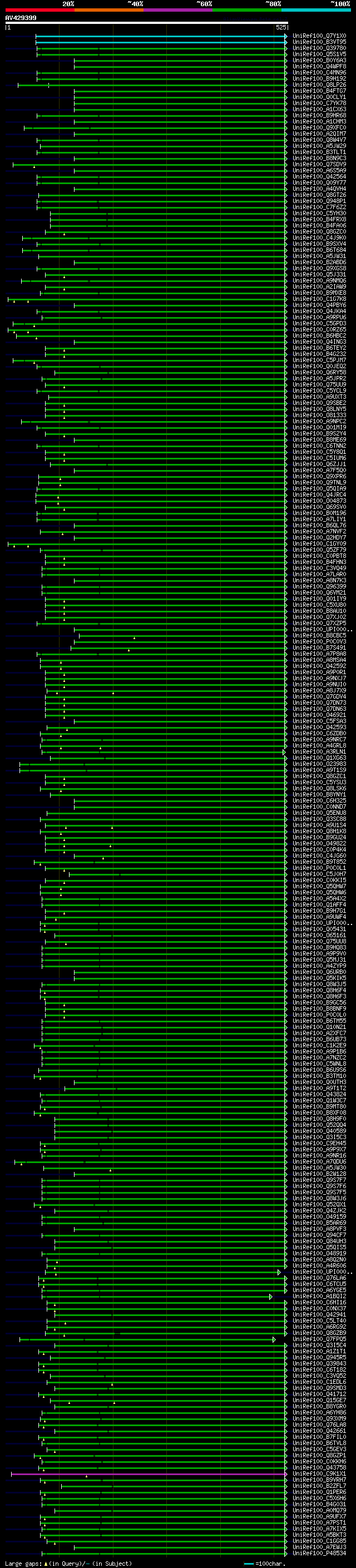Select the UniRef100_C5FSA3 label
Viewport: 356px width, 1568px height.
[319, 721]
